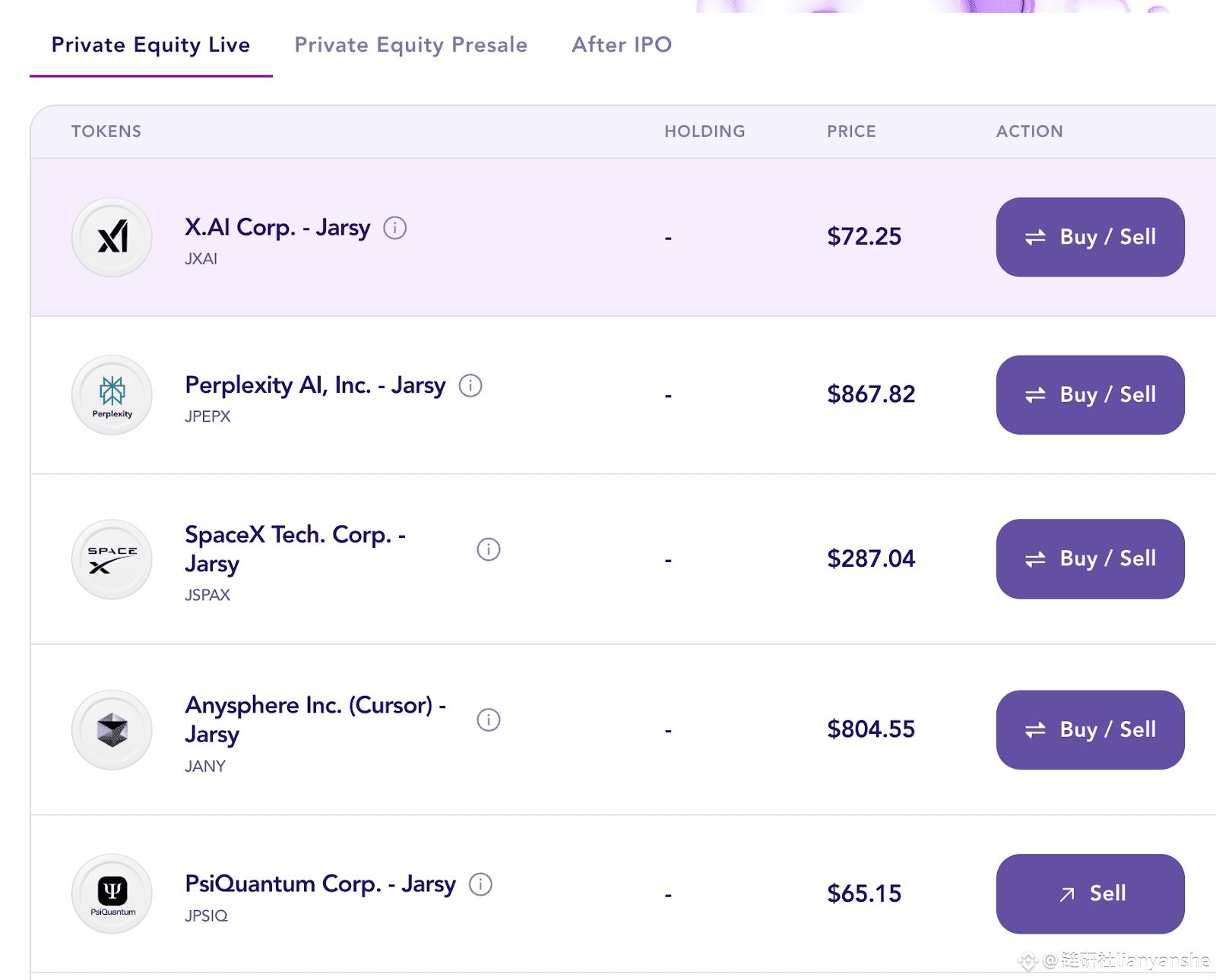This screenshot has height=980, width=1216.
Task: Click the PsiQuantum token logo
Action: tap(112, 893)
